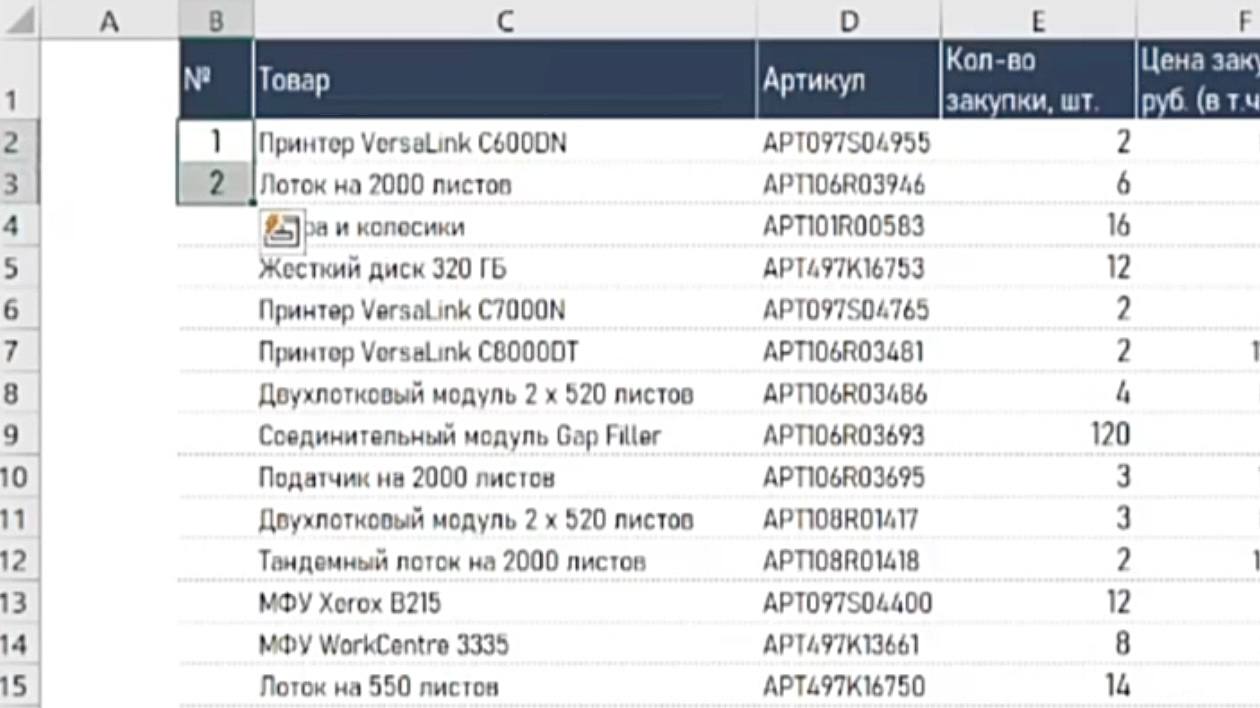The image size is (1260, 708).
Task: Select row 7 header
Action: [19, 352]
